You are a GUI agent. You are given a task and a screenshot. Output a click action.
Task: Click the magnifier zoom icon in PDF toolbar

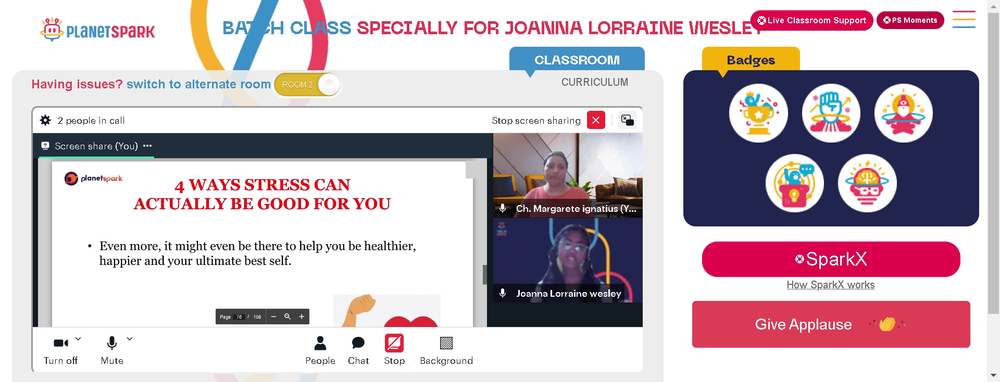click(288, 316)
